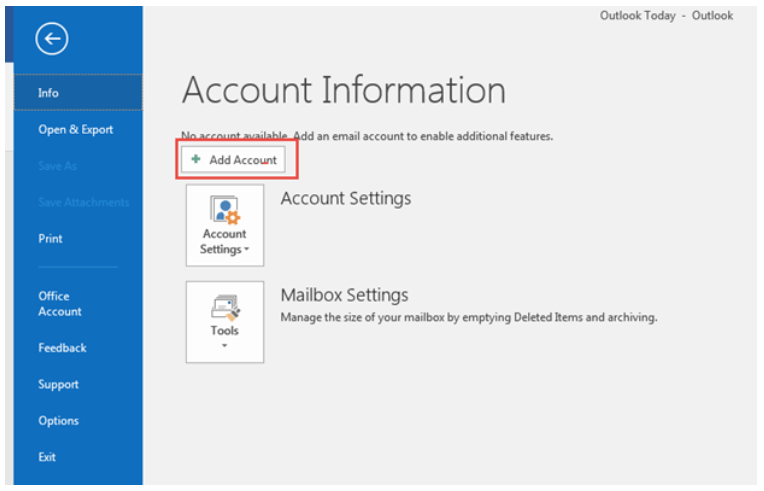
Task: Click the green plus icon beside Add Account
Action: click(x=196, y=160)
